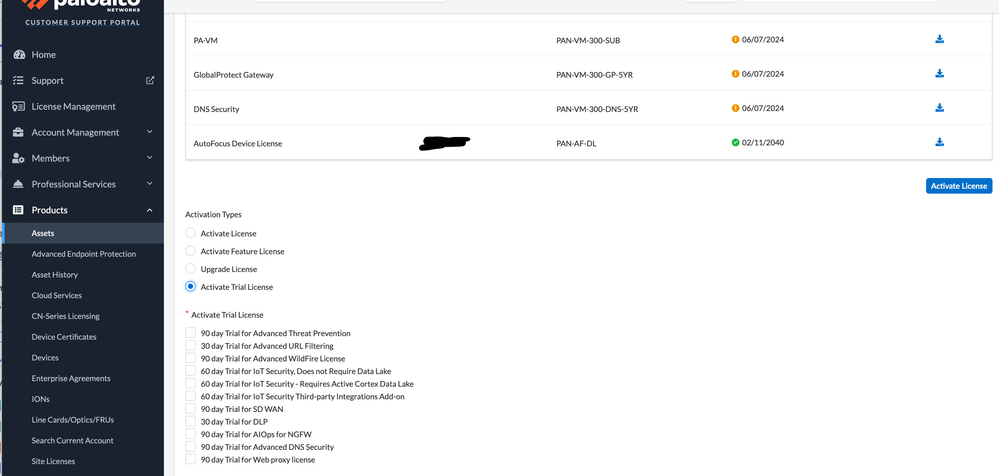
Task: Collapse the Products menu
Action: tap(149, 210)
